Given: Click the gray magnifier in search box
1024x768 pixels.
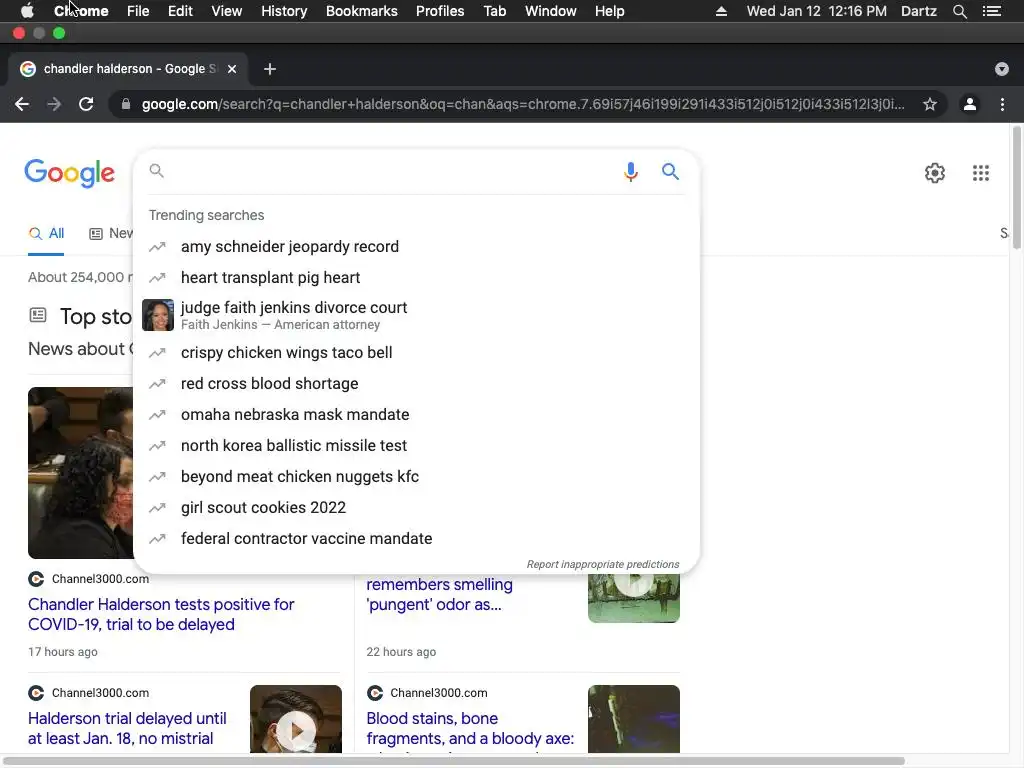Looking at the screenshot, I should tap(156, 170).
